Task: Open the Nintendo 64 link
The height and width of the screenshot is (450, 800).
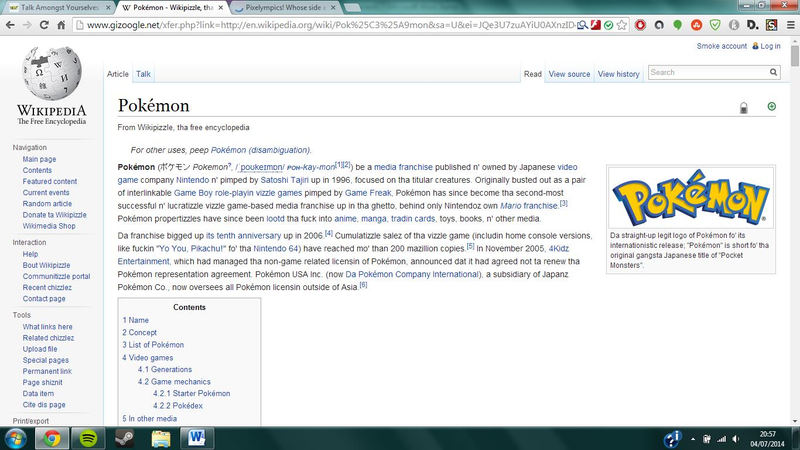Action: point(276,248)
